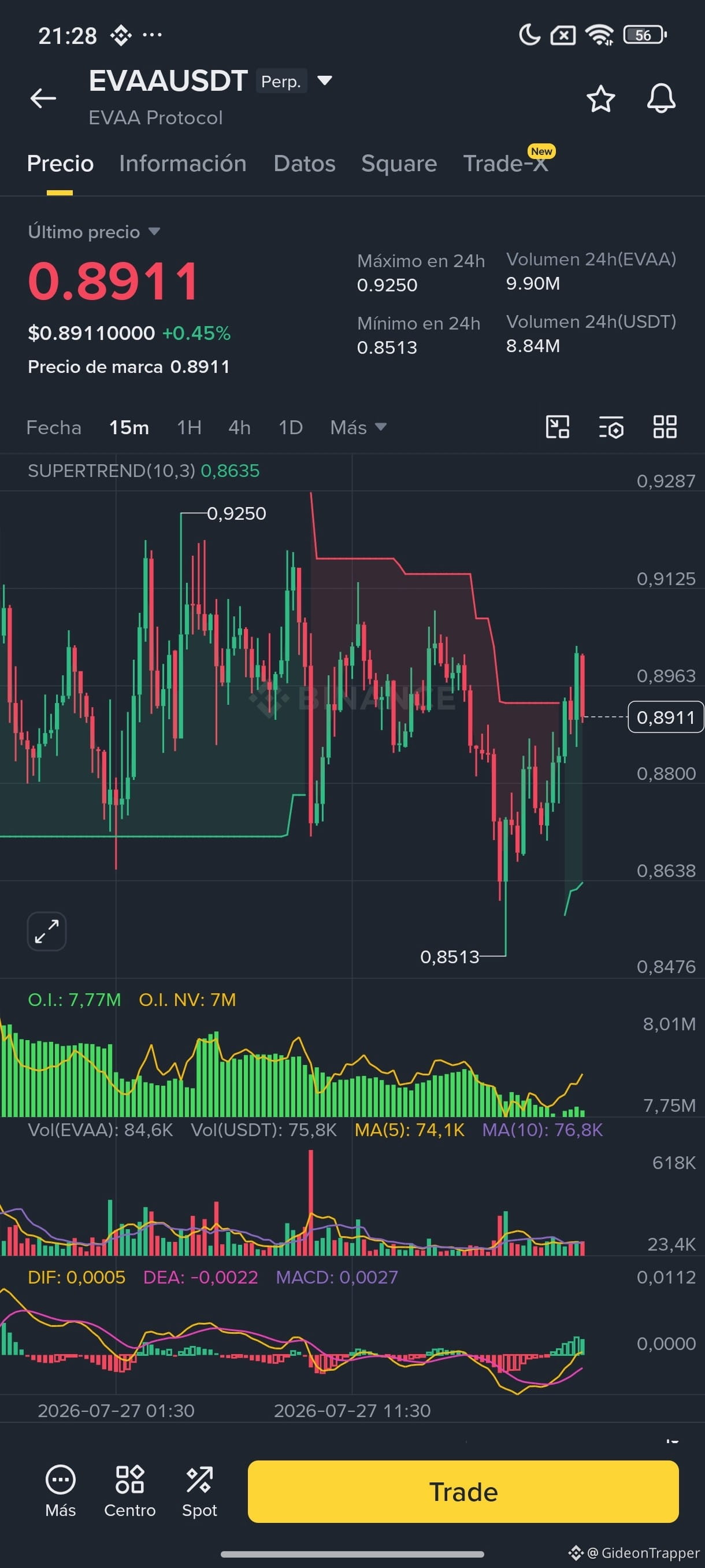Image resolution: width=705 pixels, height=1568 pixels.
Task: Select the Fecha chart interval
Action: 54,427
